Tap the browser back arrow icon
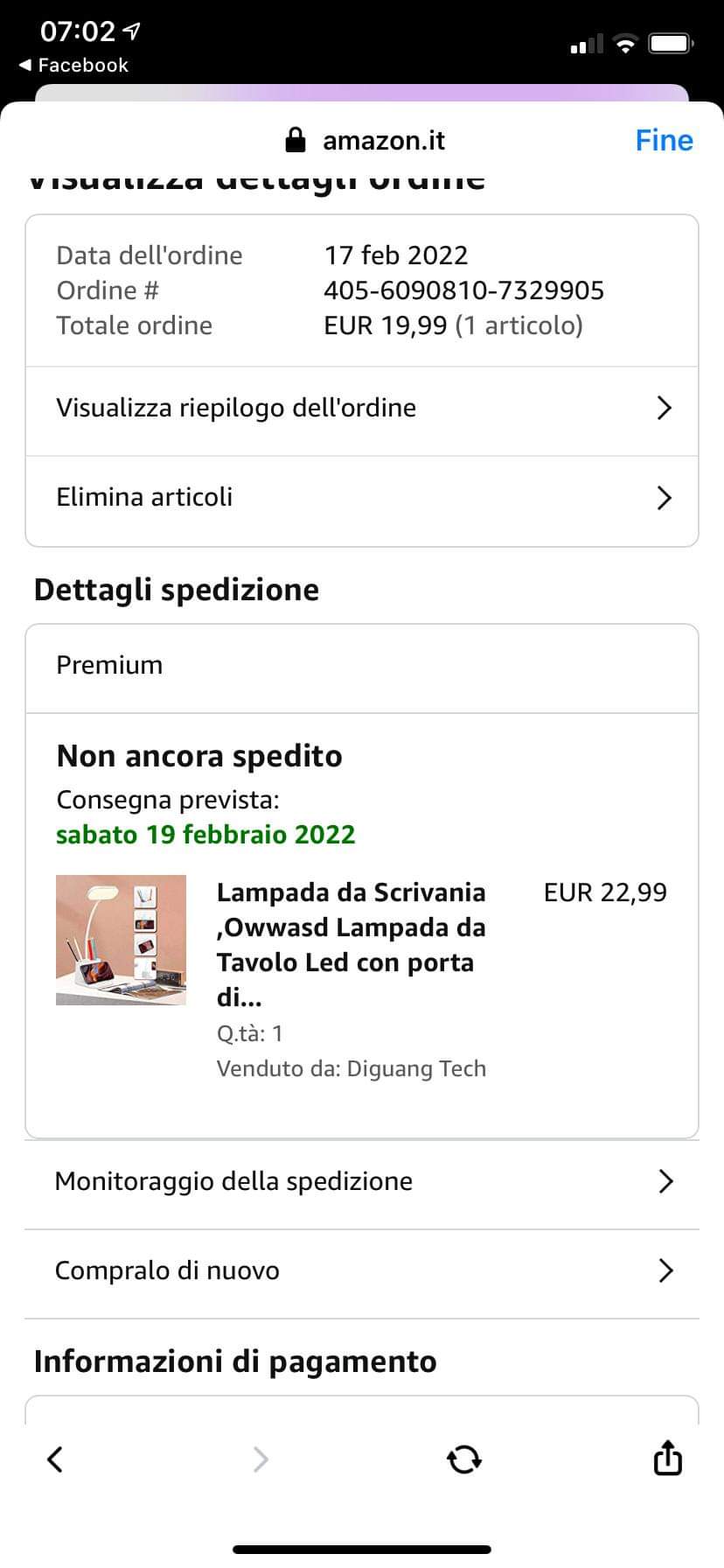 pos(55,1459)
